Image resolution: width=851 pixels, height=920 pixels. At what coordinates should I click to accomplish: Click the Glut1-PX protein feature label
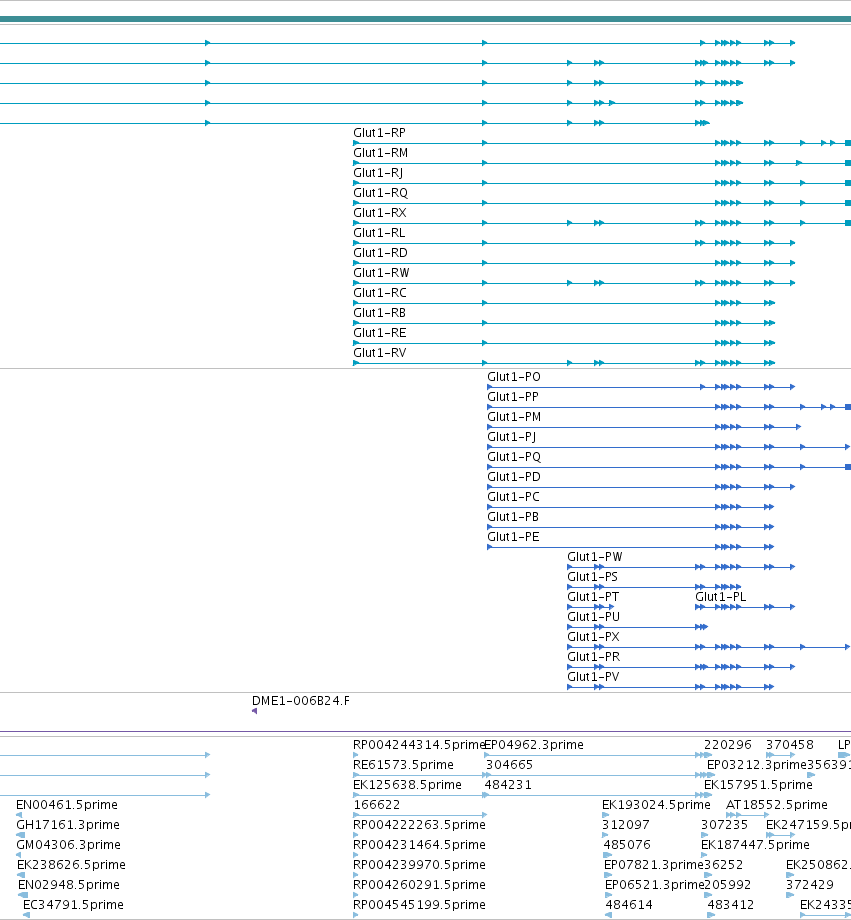pos(593,637)
